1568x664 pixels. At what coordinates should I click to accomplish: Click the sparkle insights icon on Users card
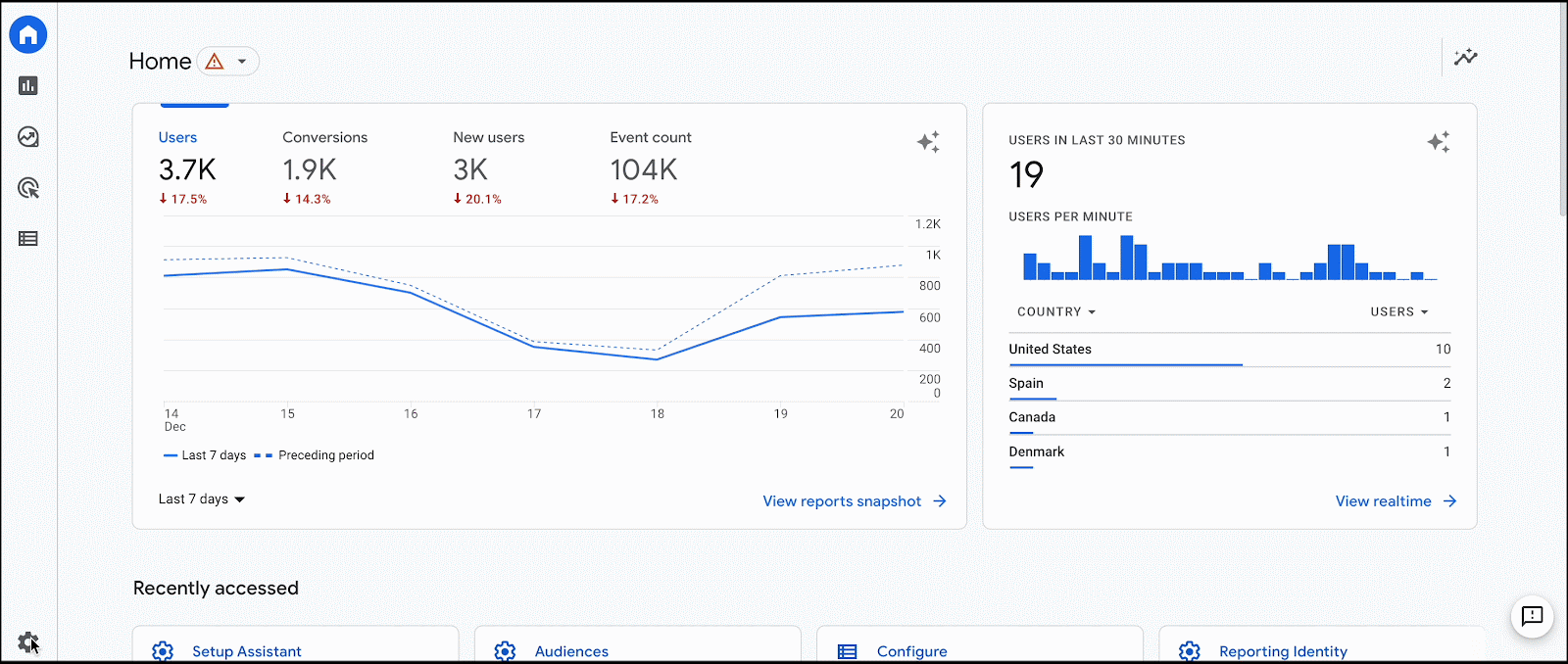(x=928, y=142)
